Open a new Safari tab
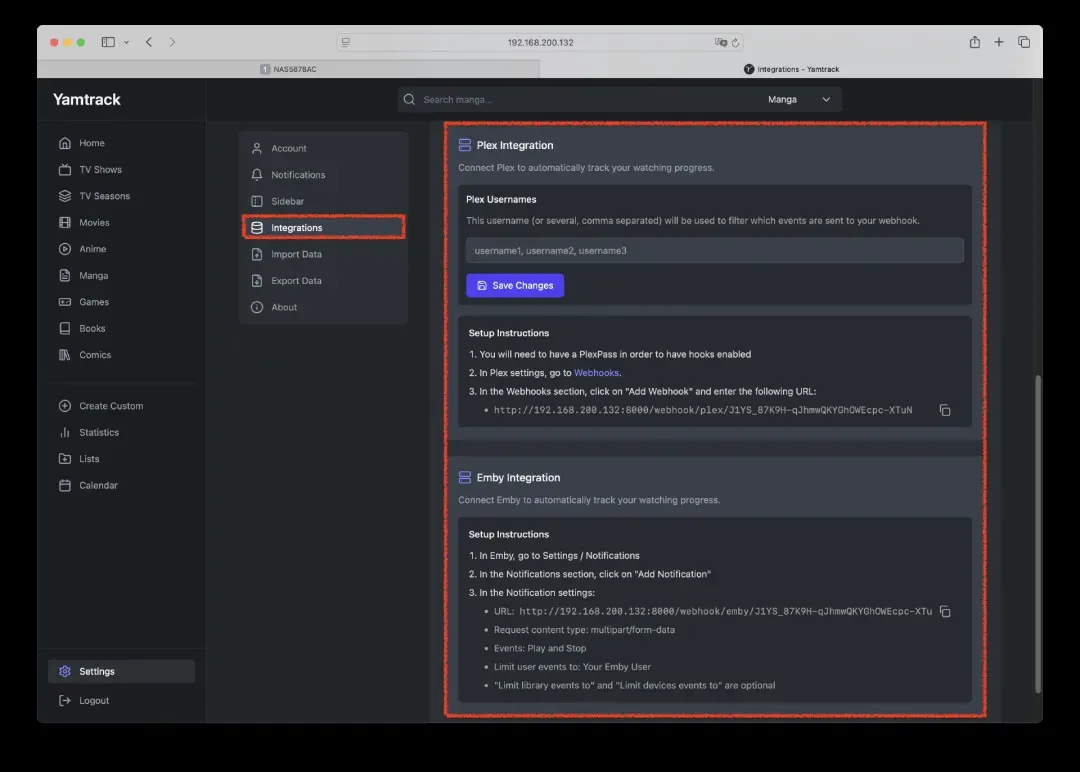 pos(999,42)
